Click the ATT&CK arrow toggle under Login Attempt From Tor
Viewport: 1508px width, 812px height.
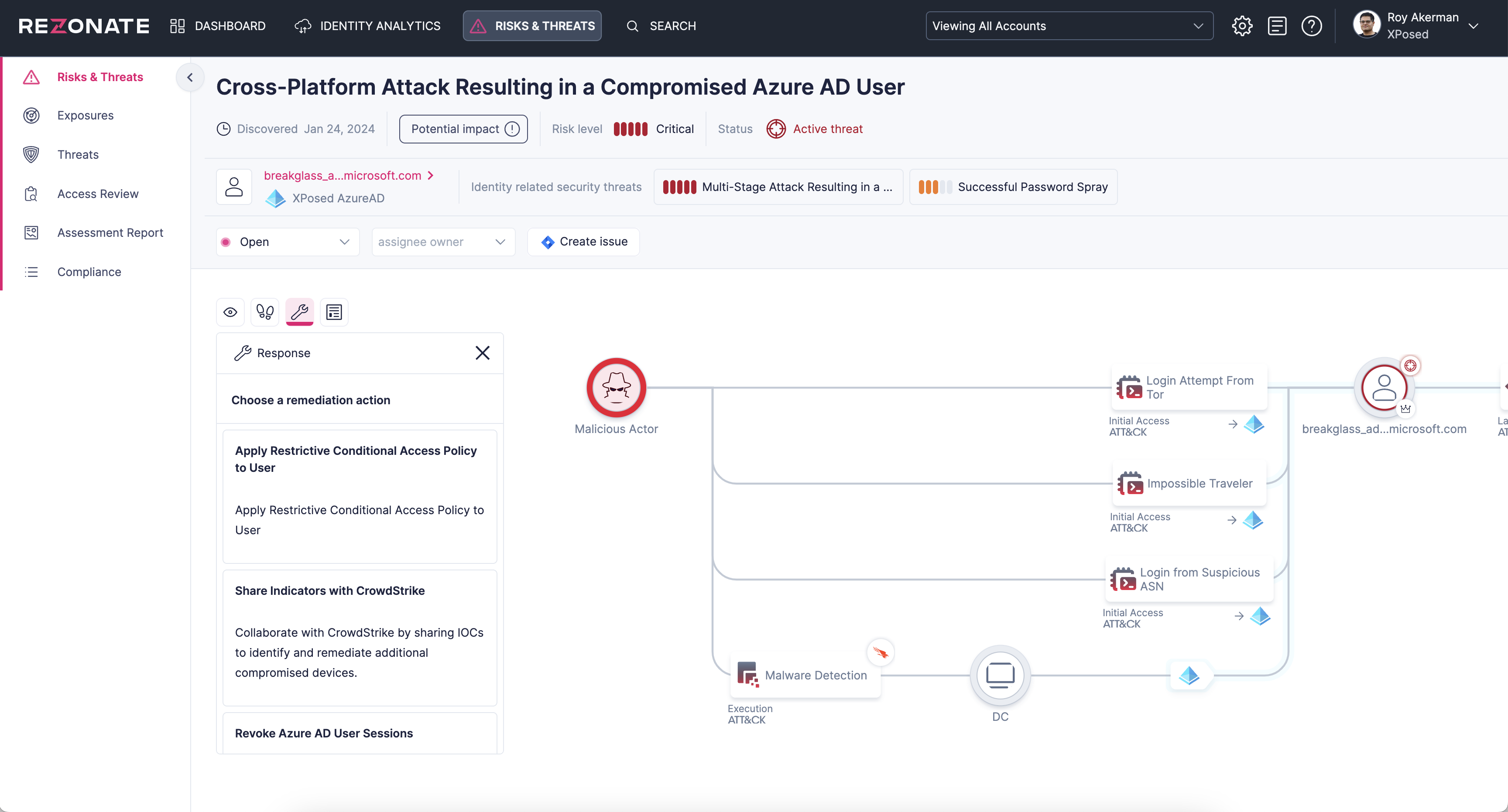[1233, 424]
